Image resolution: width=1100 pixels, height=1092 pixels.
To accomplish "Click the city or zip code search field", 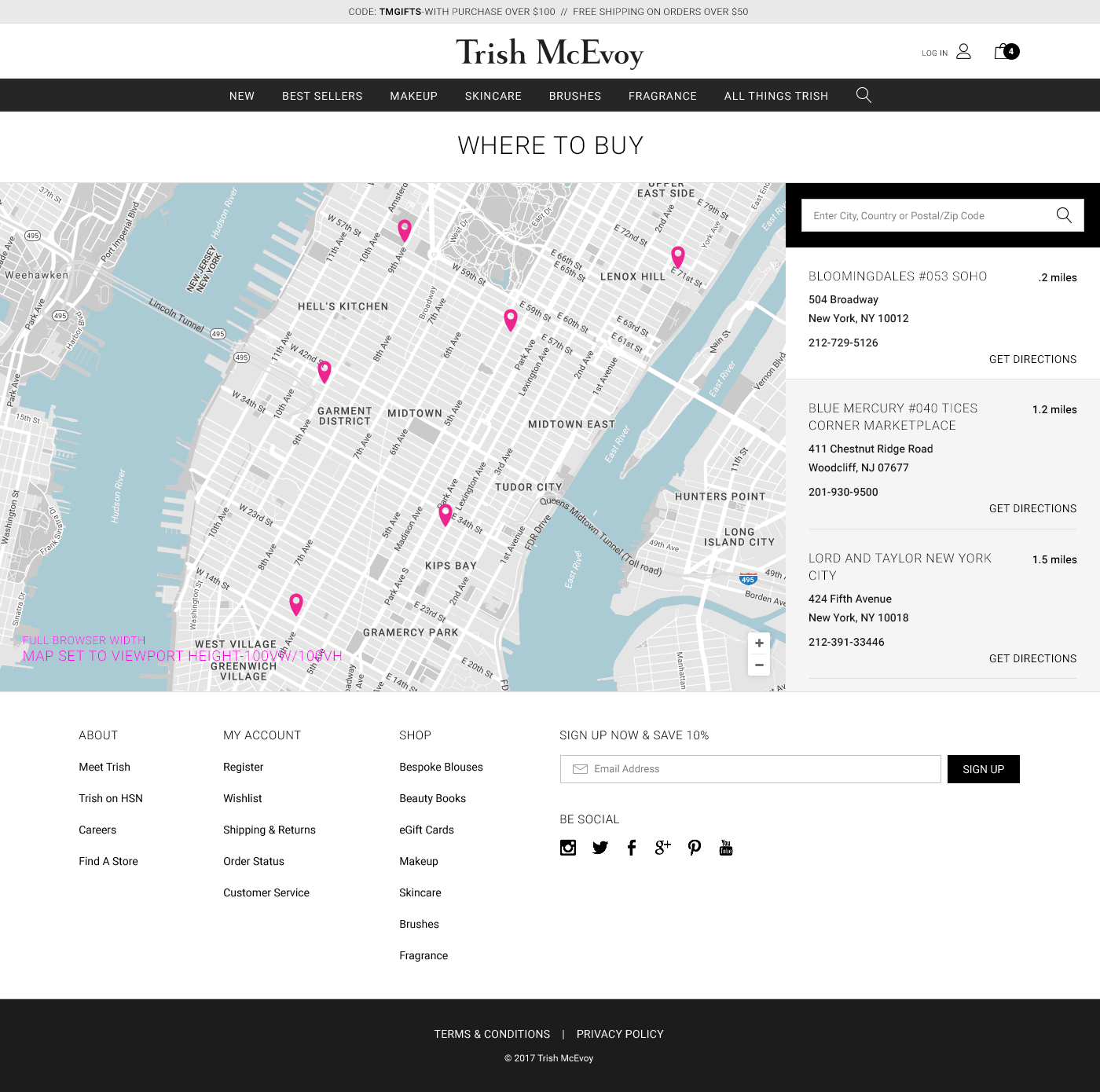I will pos(927,215).
